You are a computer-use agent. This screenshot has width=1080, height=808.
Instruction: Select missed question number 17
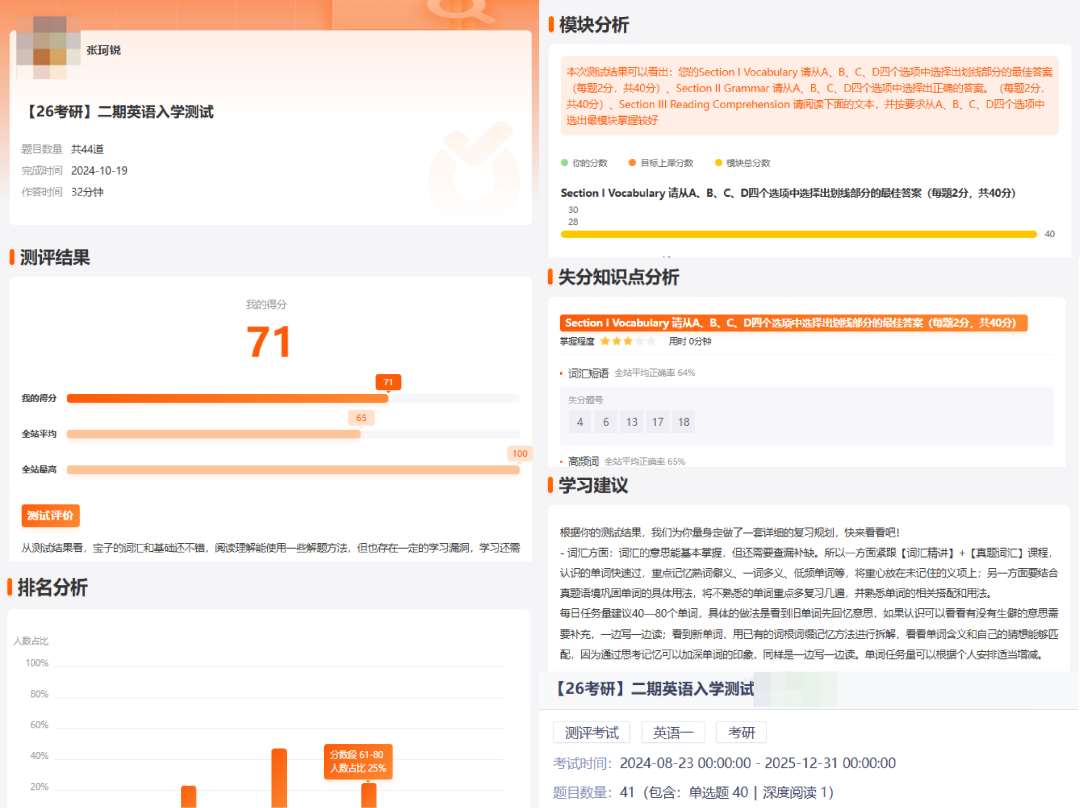point(658,422)
